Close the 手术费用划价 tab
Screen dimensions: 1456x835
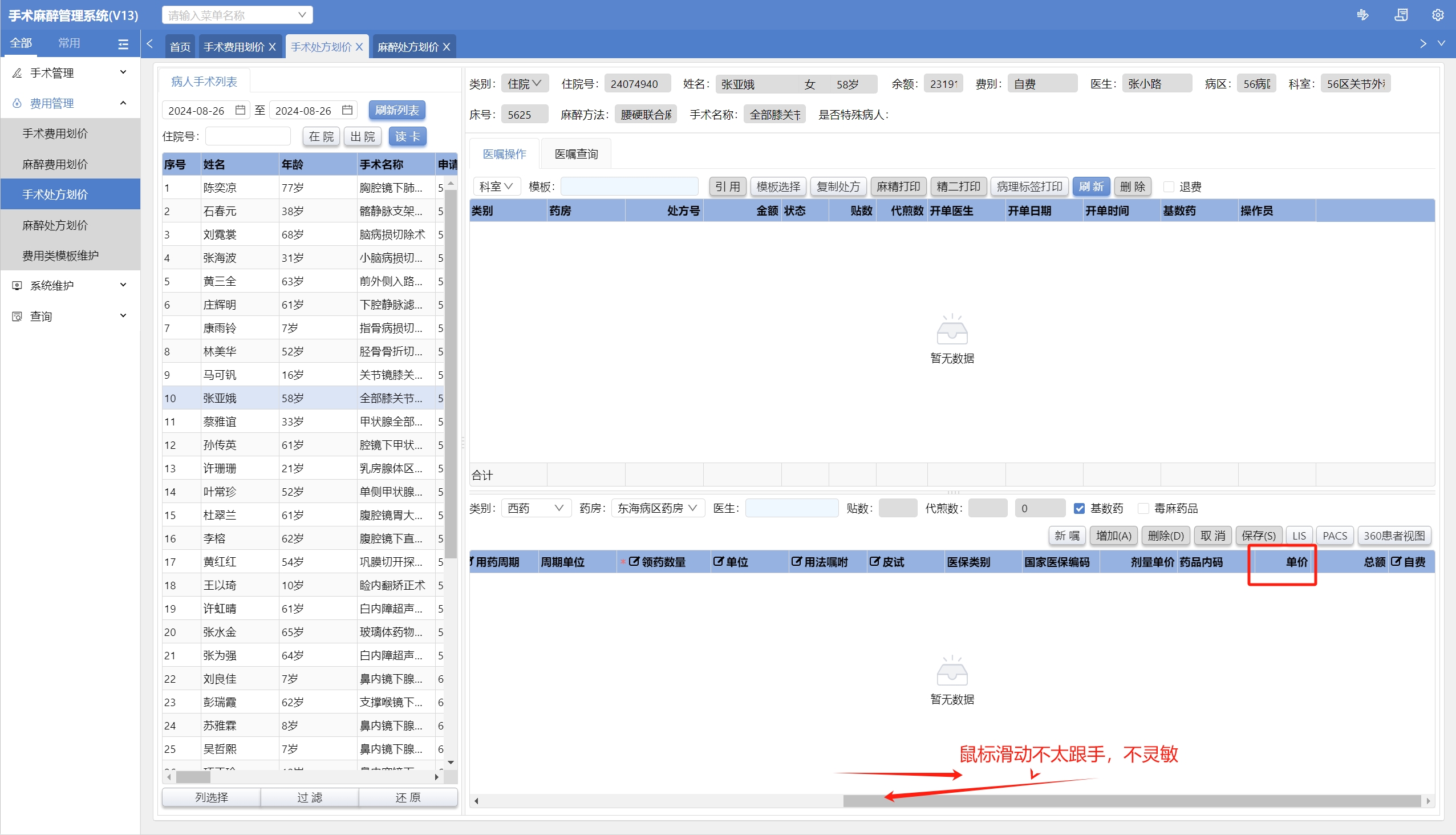pyautogui.click(x=273, y=47)
